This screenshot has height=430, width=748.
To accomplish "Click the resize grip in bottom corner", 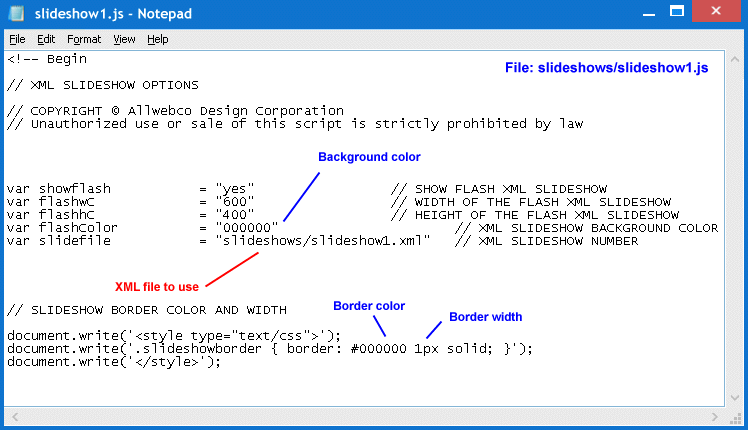I will coord(736,418).
